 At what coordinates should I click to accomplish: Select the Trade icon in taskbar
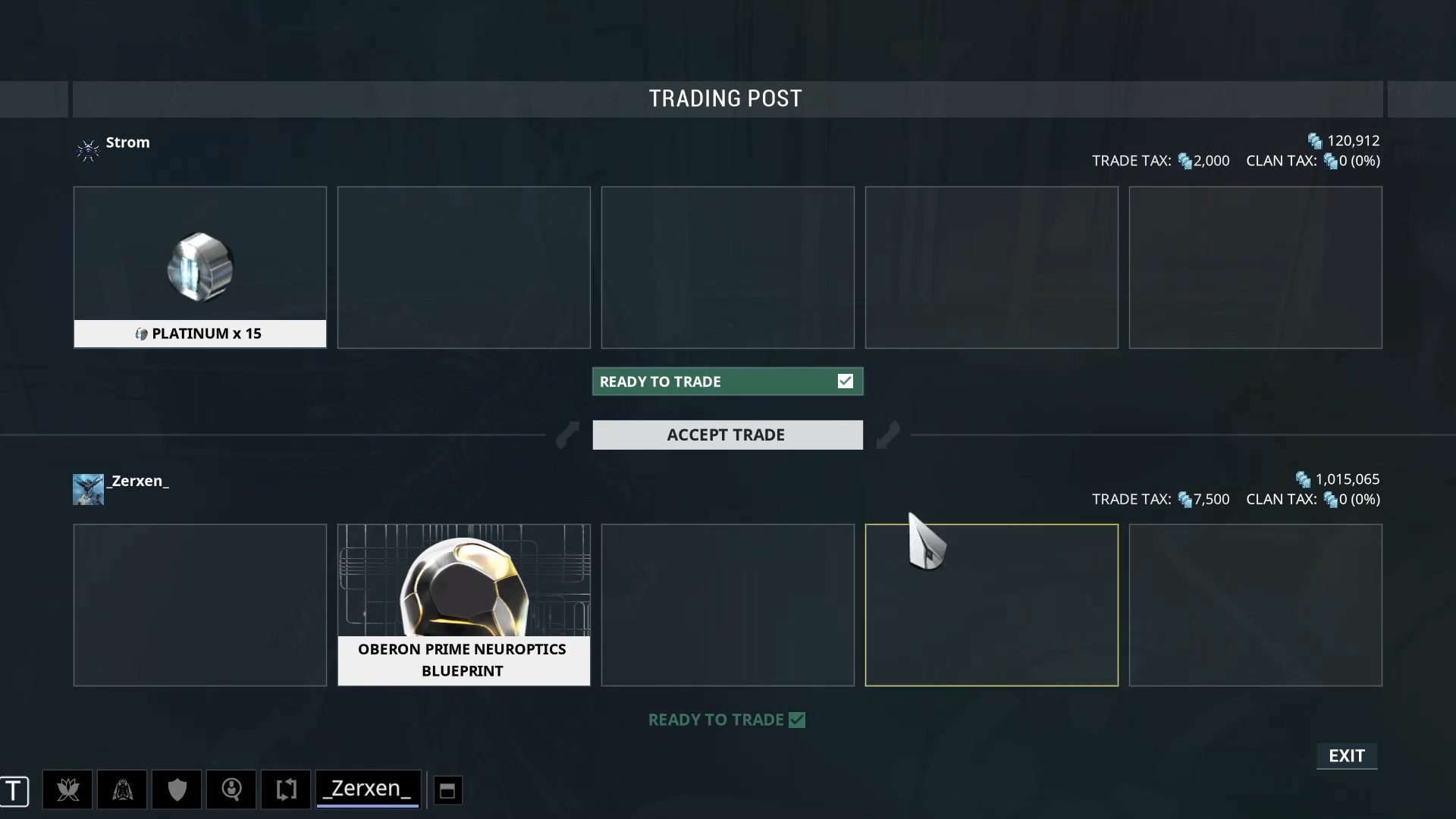[285, 789]
